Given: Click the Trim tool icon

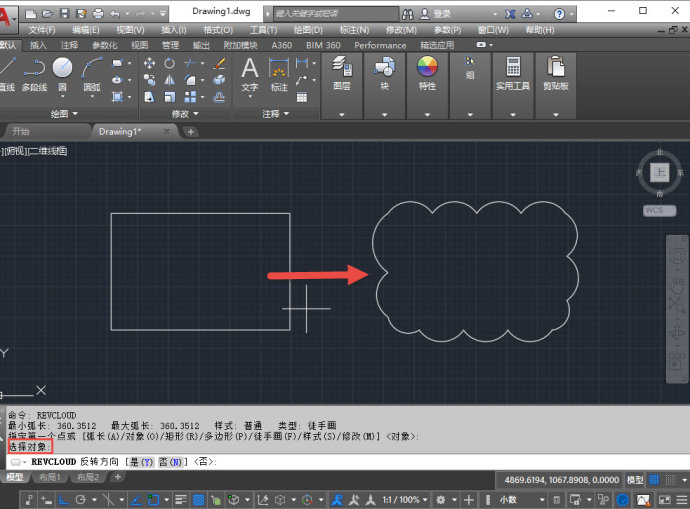Looking at the screenshot, I should pyautogui.click(x=190, y=63).
